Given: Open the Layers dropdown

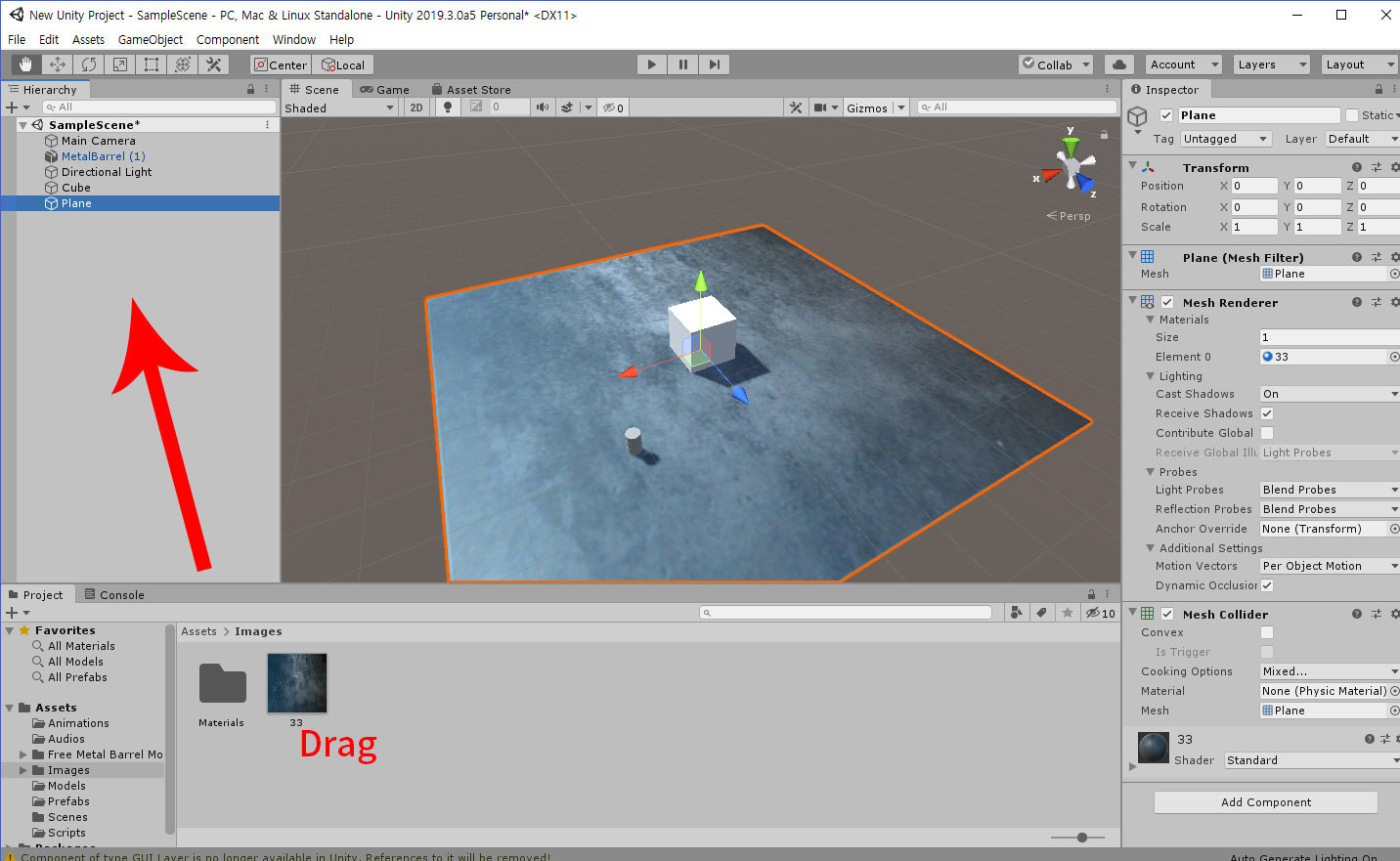Looking at the screenshot, I should 1271,65.
